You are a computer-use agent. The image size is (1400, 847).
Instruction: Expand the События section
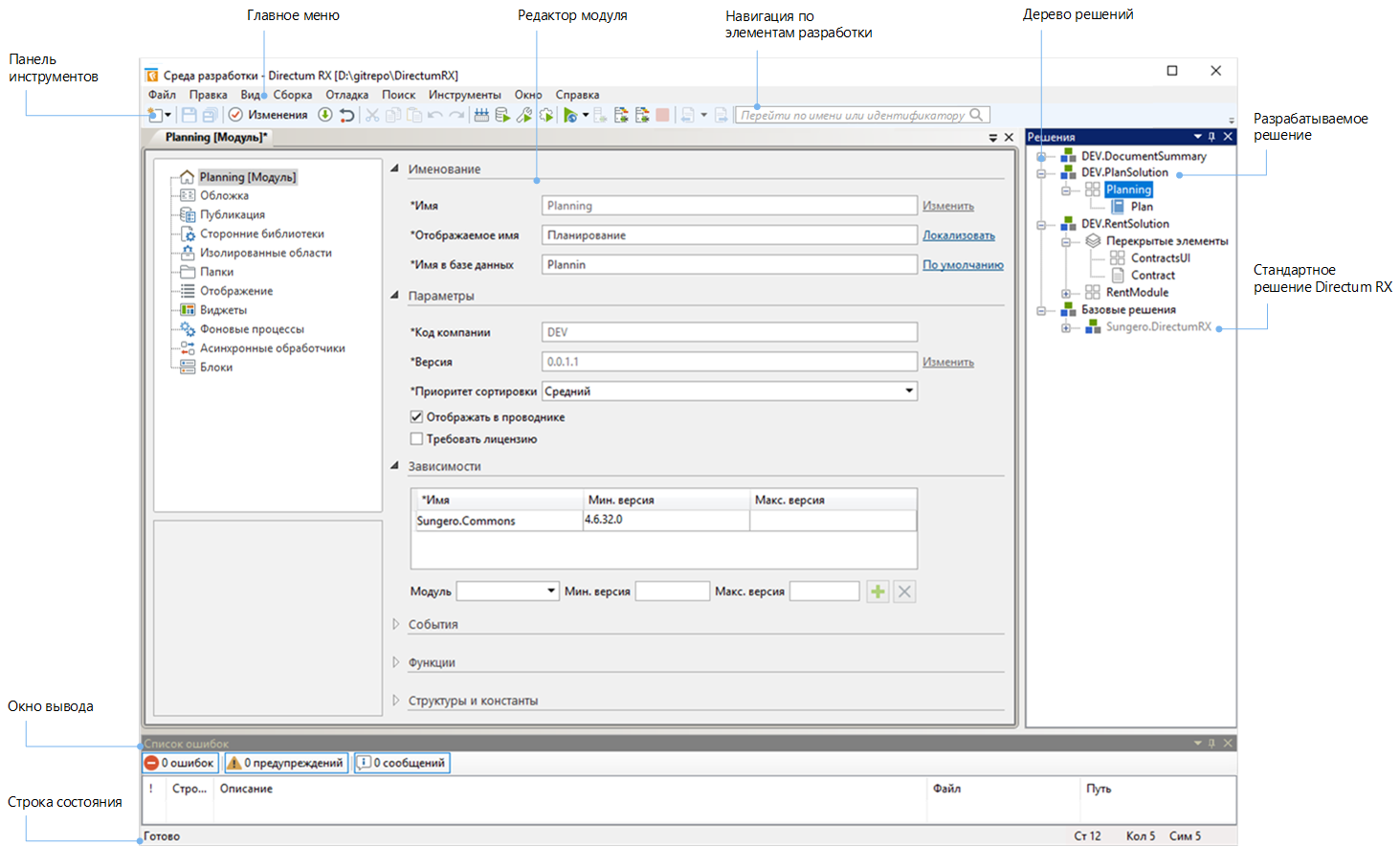[396, 624]
